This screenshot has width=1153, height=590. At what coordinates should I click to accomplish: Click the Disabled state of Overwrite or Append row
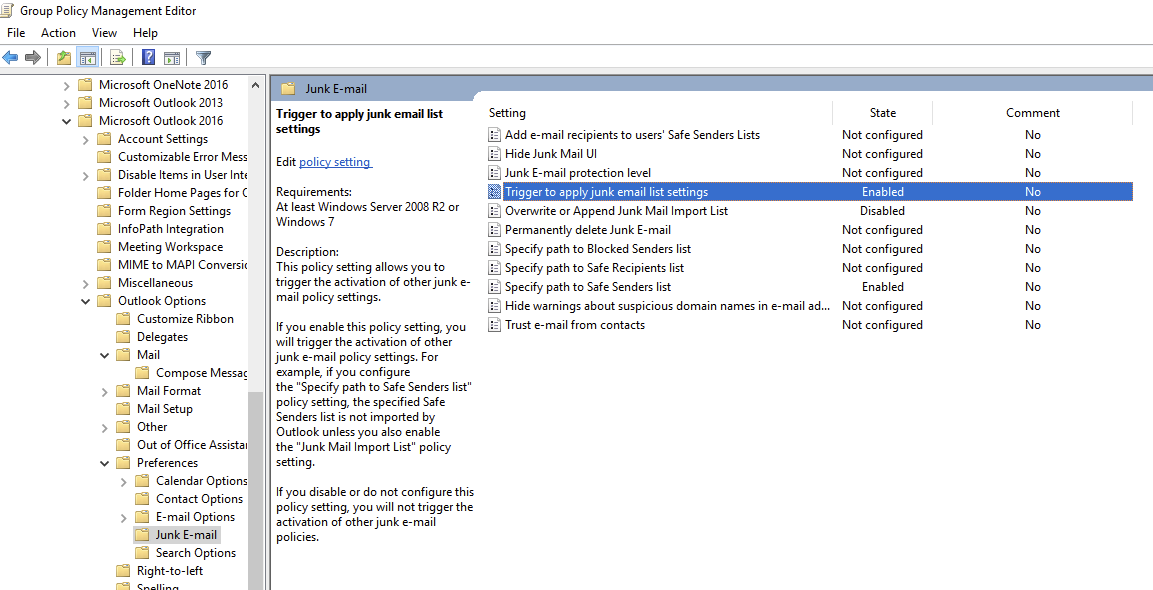click(882, 210)
